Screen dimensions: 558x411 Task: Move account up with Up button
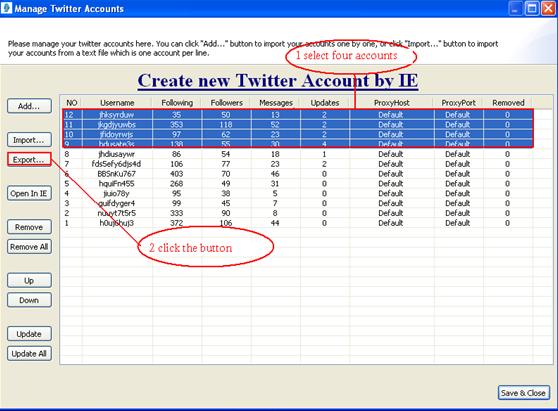[29, 280]
